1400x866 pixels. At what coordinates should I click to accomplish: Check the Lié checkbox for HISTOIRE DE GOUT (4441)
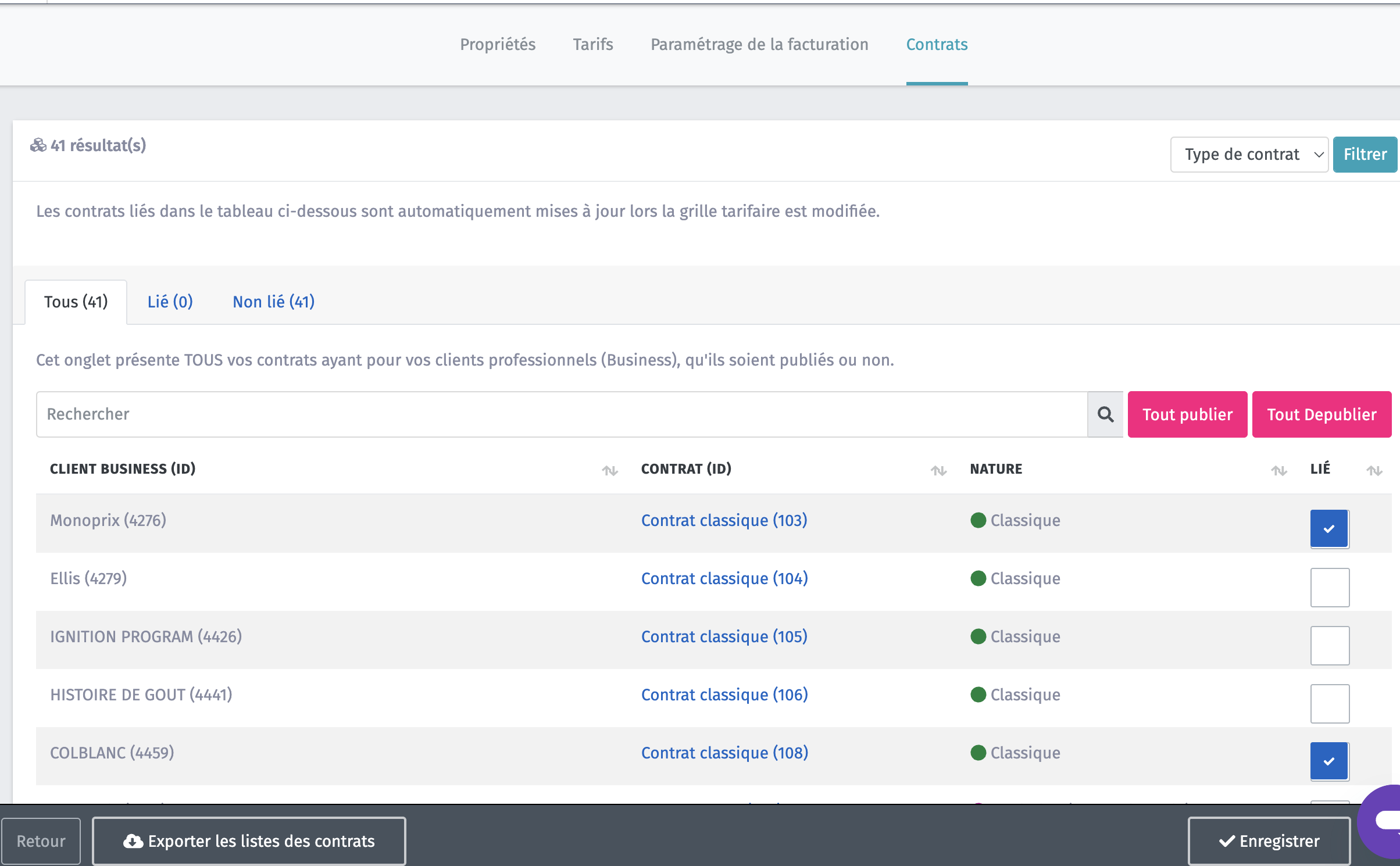(1329, 703)
